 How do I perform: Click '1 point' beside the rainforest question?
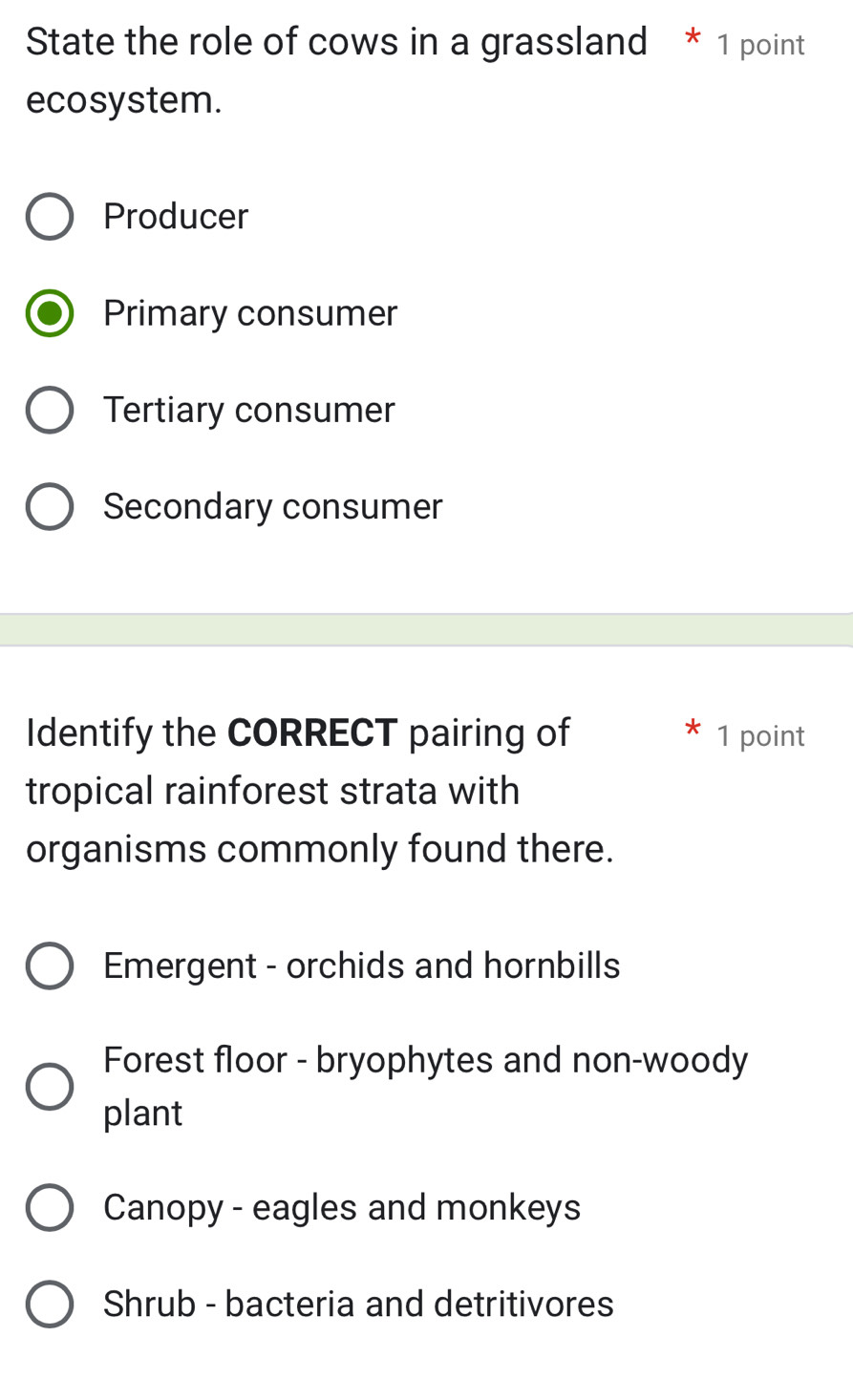click(x=760, y=736)
